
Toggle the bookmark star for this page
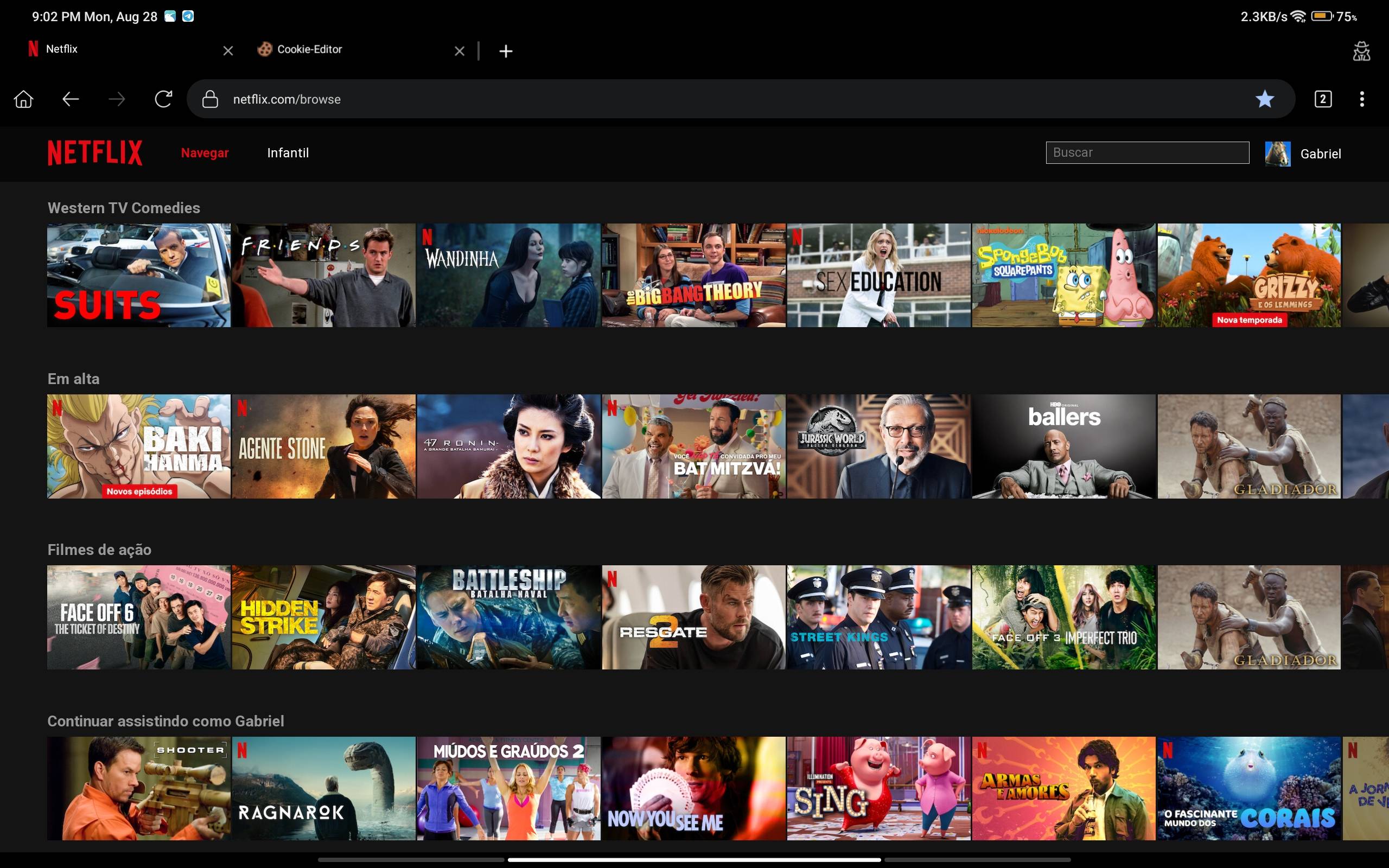pyautogui.click(x=1264, y=99)
